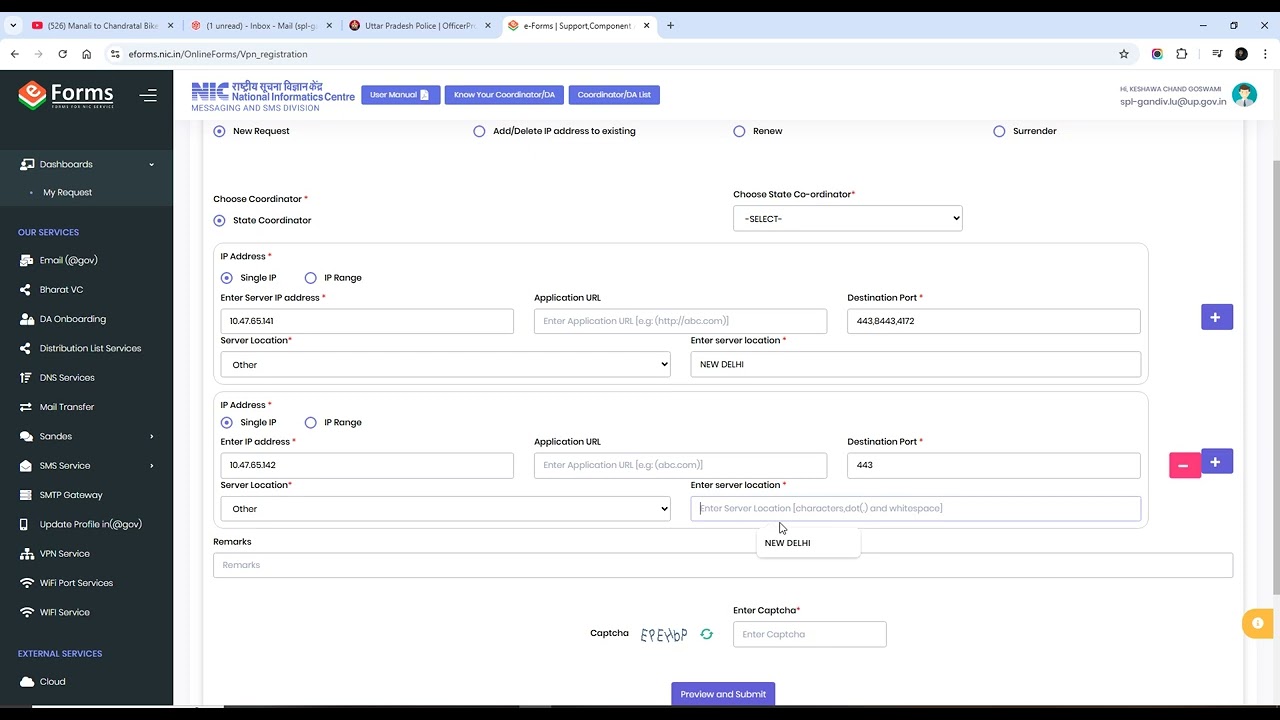Screen dimensions: 1280x720
Task: Bookmark this page with star icon
Action: [x=1124, y=54]
